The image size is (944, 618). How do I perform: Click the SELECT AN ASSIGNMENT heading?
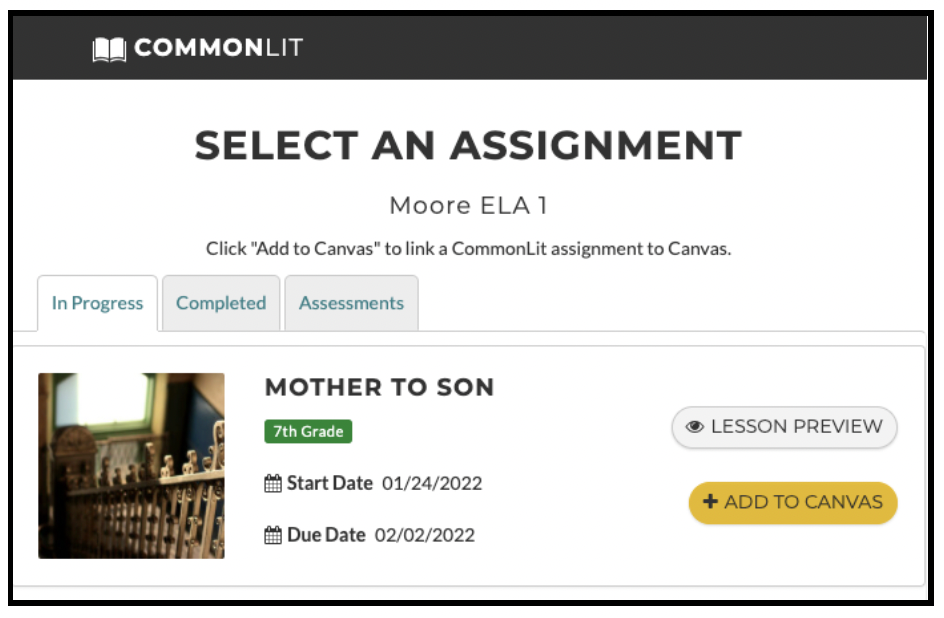[x=468, y=146]
